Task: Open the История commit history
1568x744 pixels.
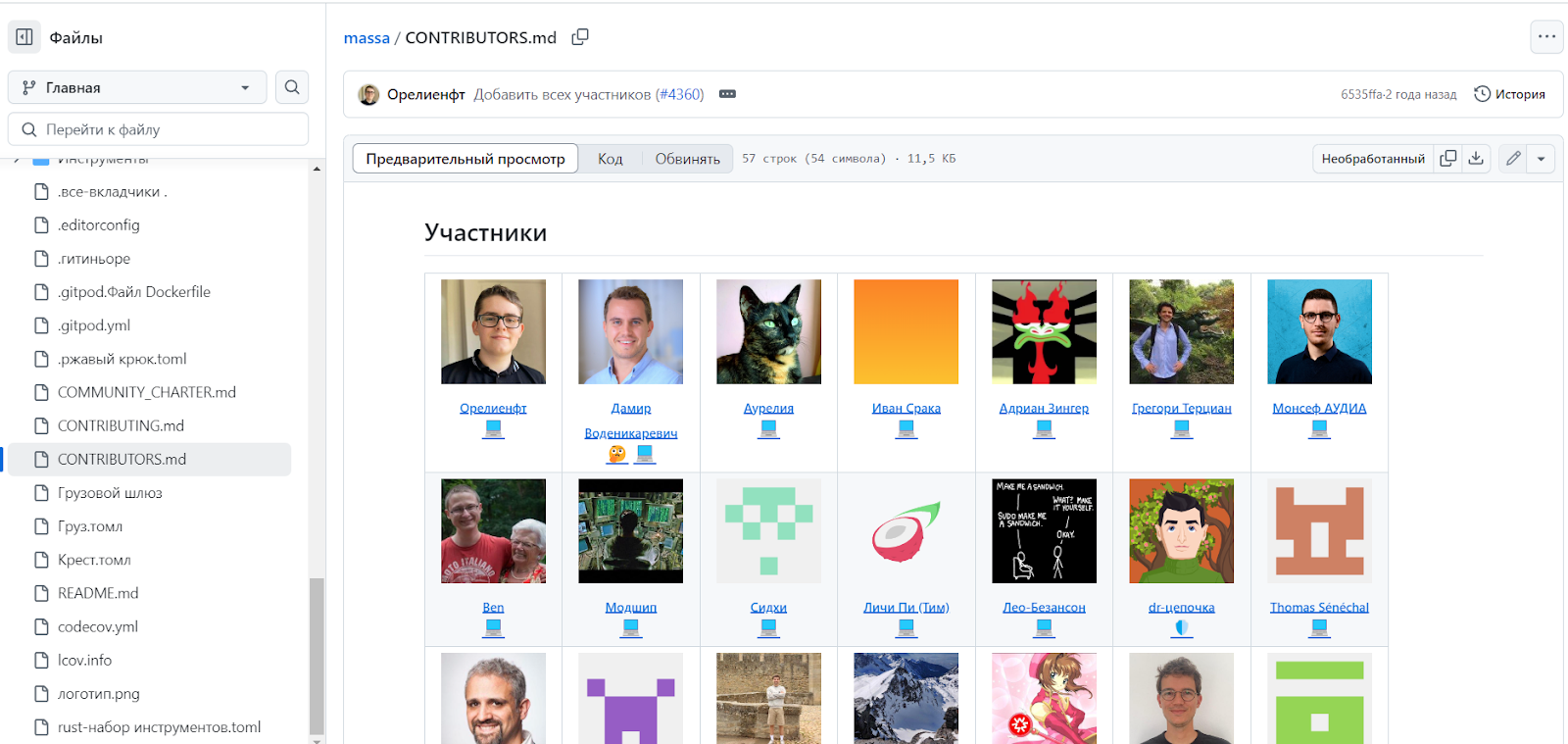Action: coord(1510,94)
